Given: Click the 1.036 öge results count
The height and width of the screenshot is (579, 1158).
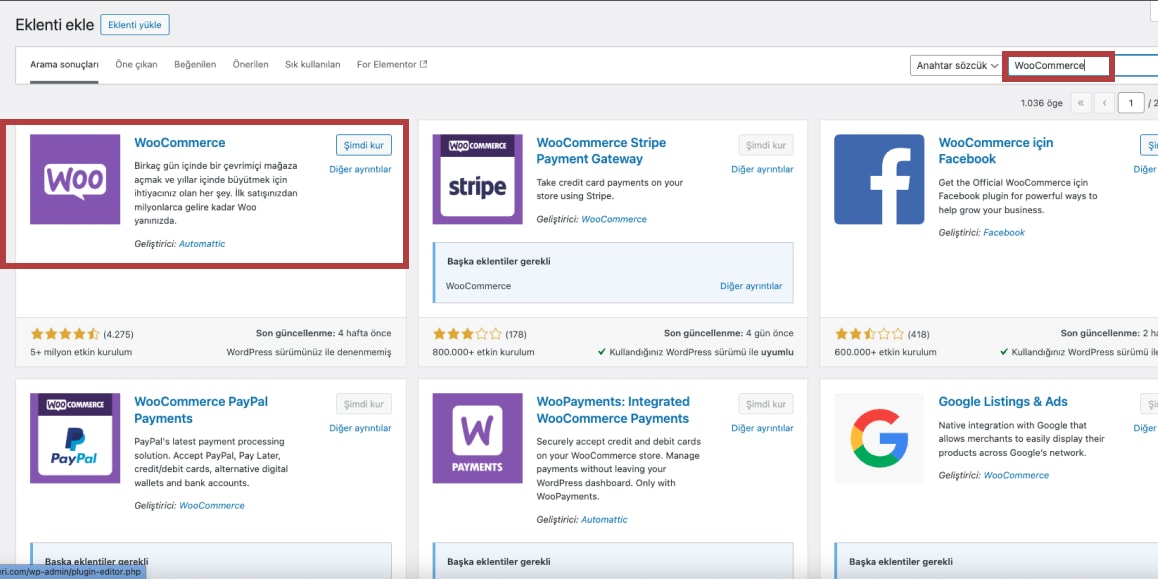Looking at the screenshot, I should tap(1042, 103).
